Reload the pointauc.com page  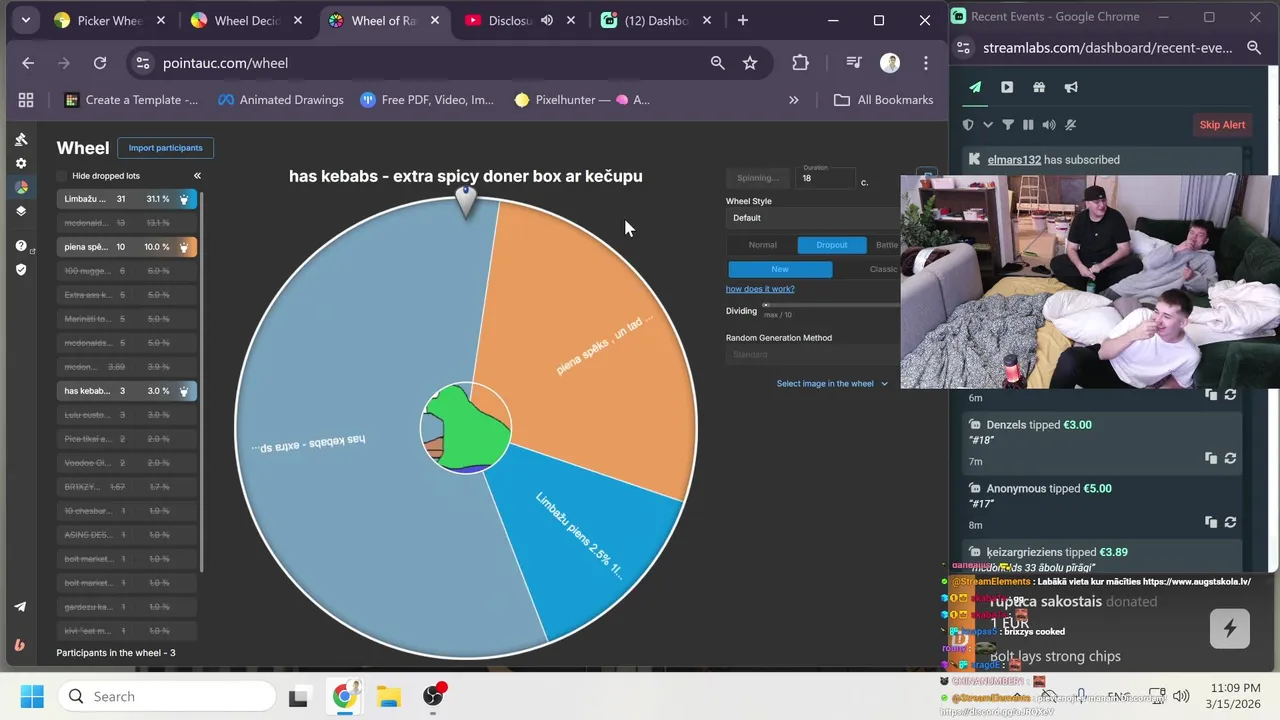tap(100, 63)
